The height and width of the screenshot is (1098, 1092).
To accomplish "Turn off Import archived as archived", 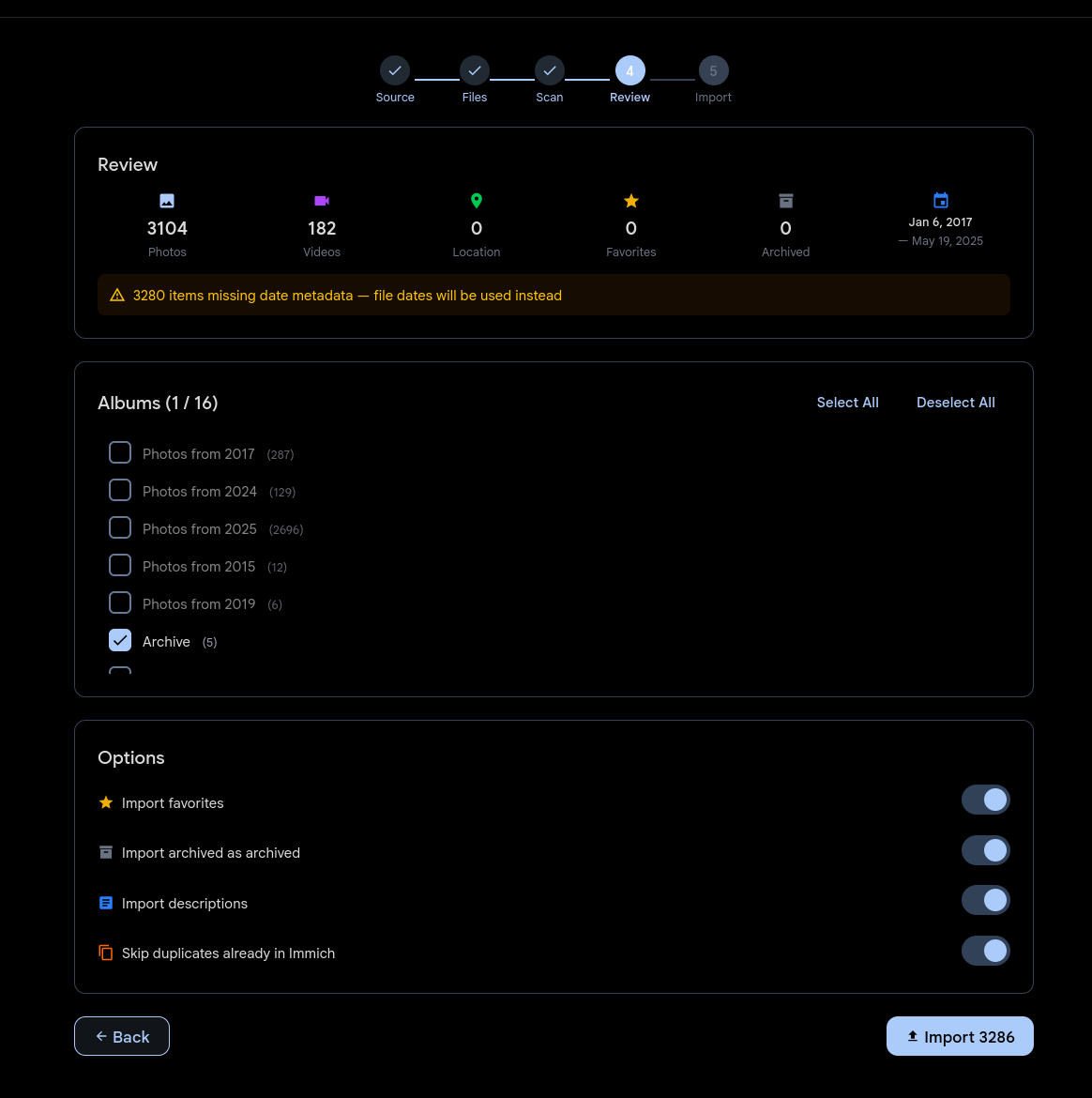I will 985,850.
